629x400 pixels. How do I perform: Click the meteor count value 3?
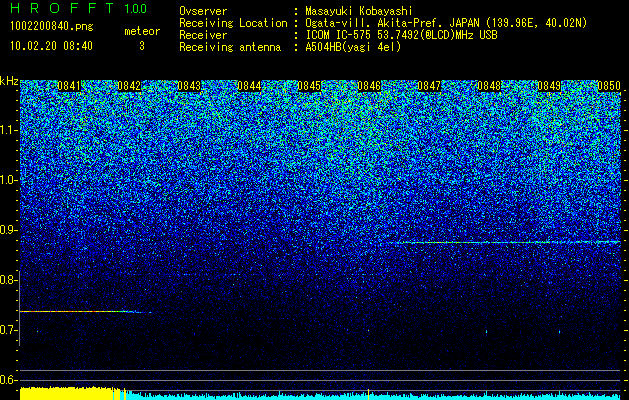pyautogui.click(x=142, y=46)
